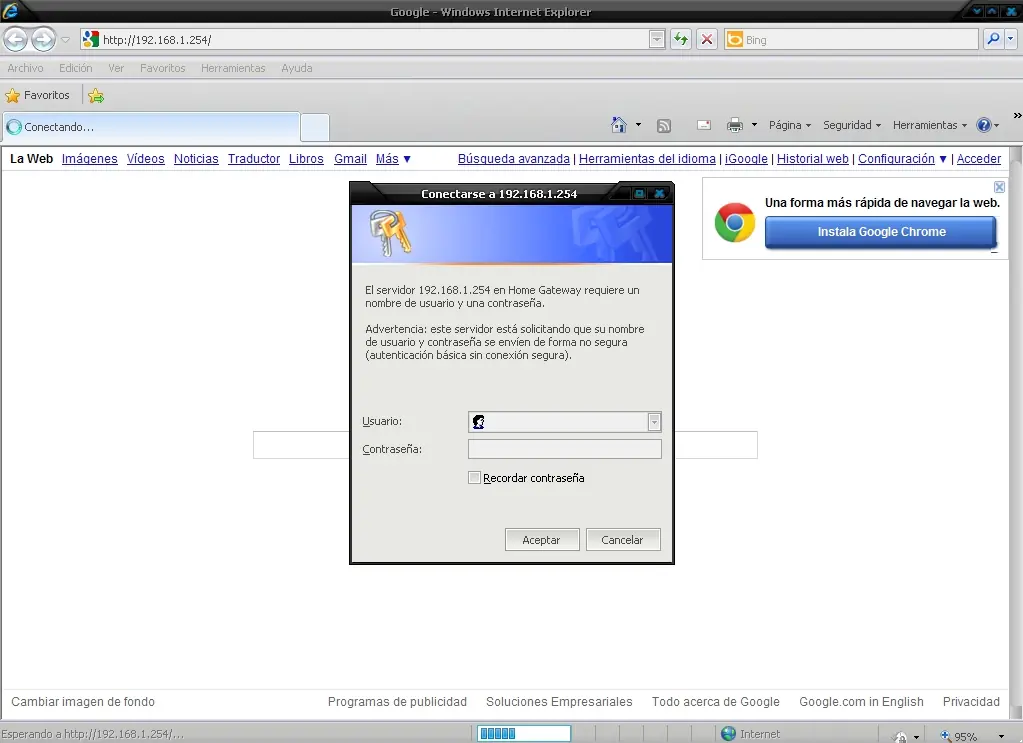Open the Gmail link

pyautogui.click(x=350, y=159)
